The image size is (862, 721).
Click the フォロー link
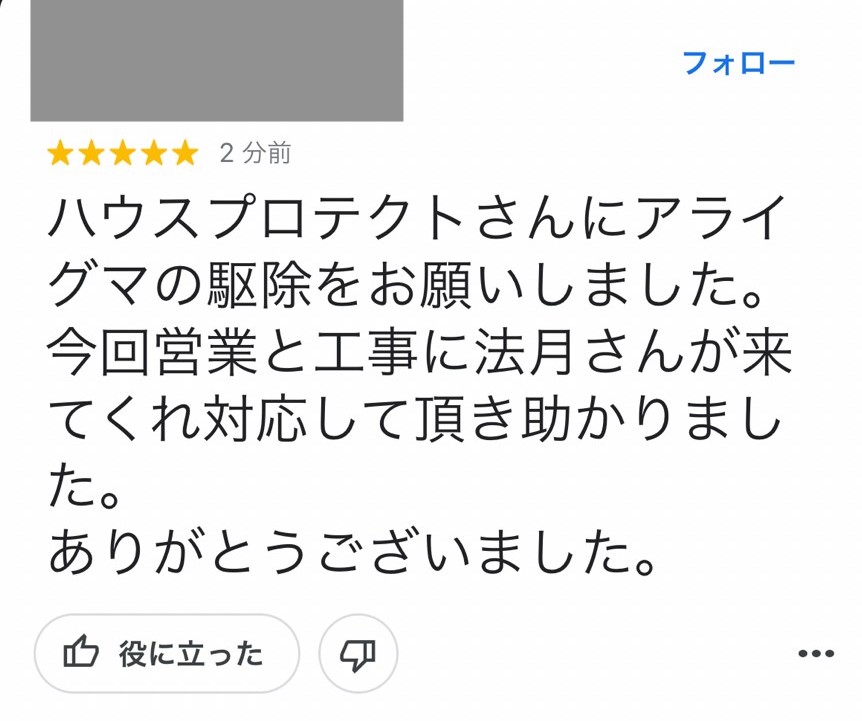[738, 63]
